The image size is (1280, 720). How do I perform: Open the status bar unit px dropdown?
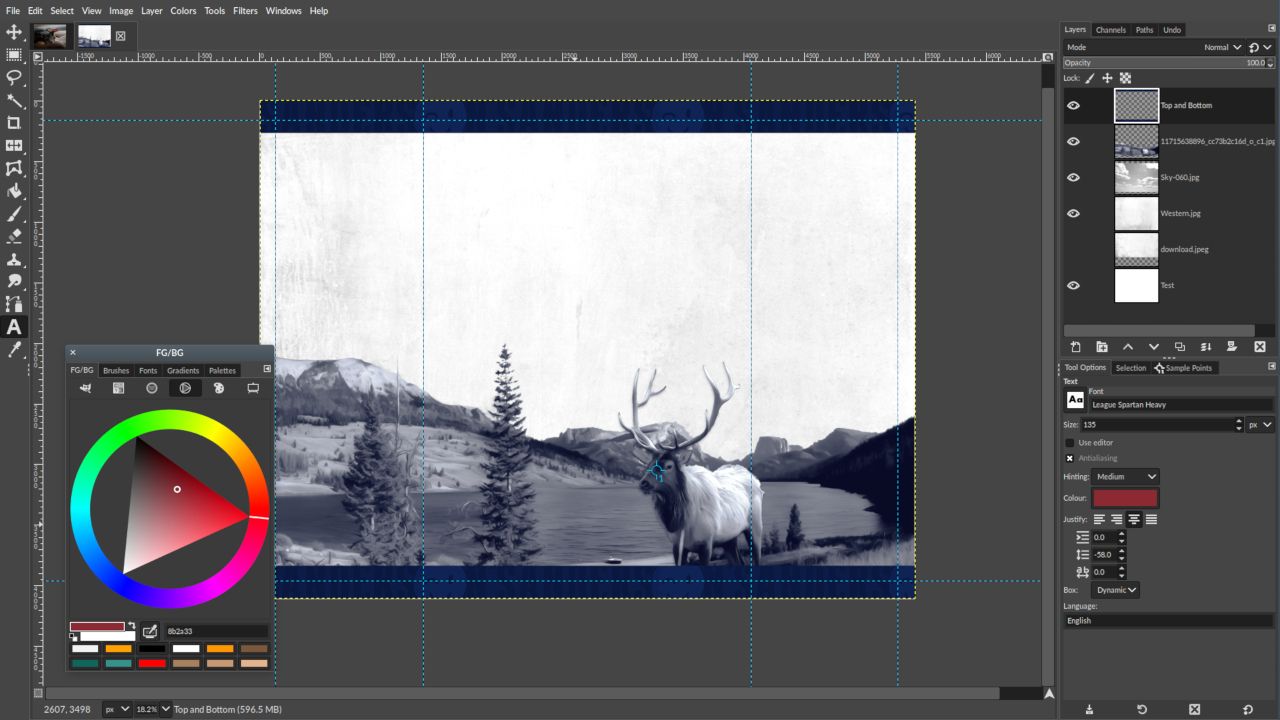pos(117,709)
